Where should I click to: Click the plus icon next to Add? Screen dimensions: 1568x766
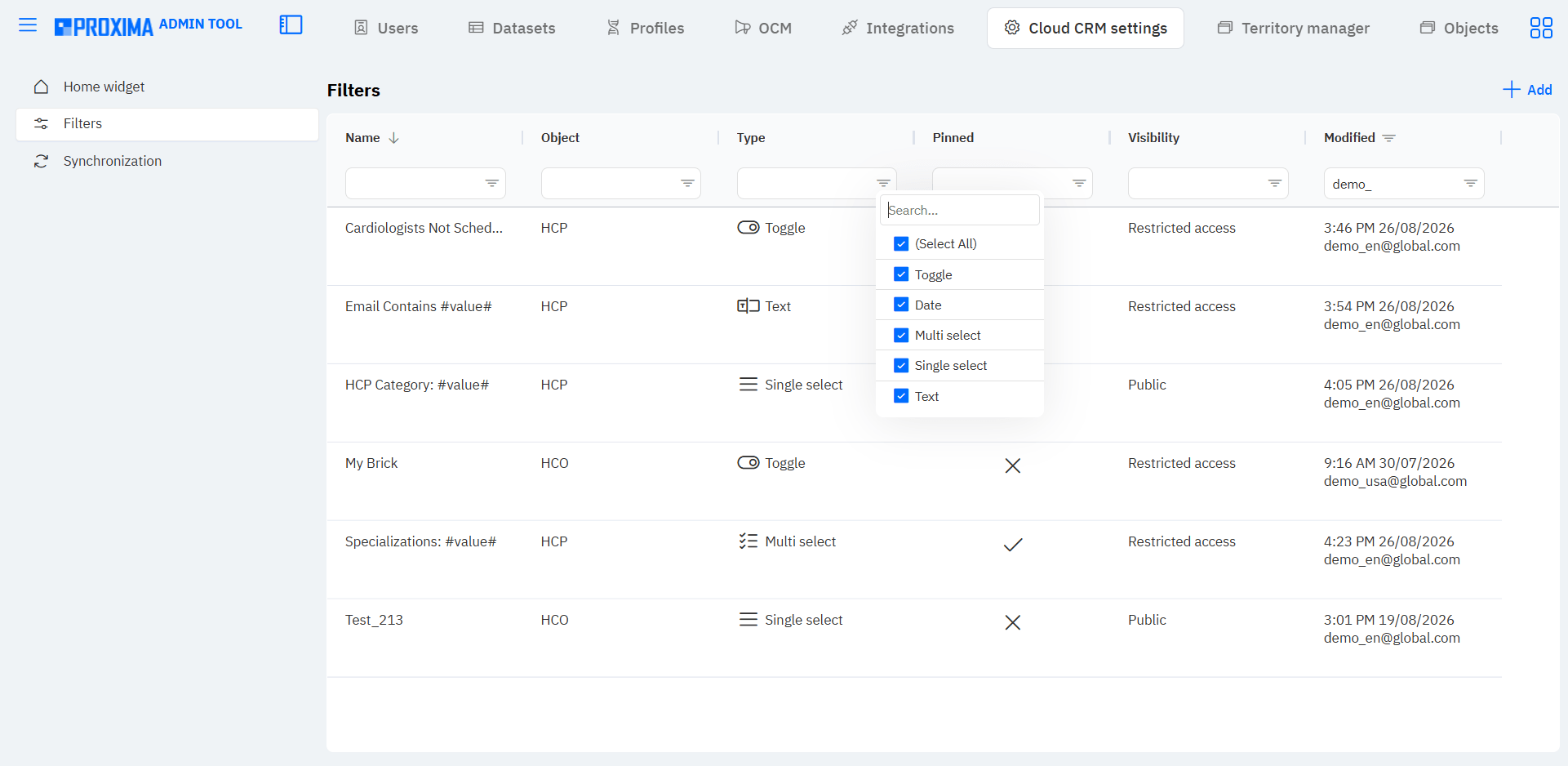(1512, 90)
